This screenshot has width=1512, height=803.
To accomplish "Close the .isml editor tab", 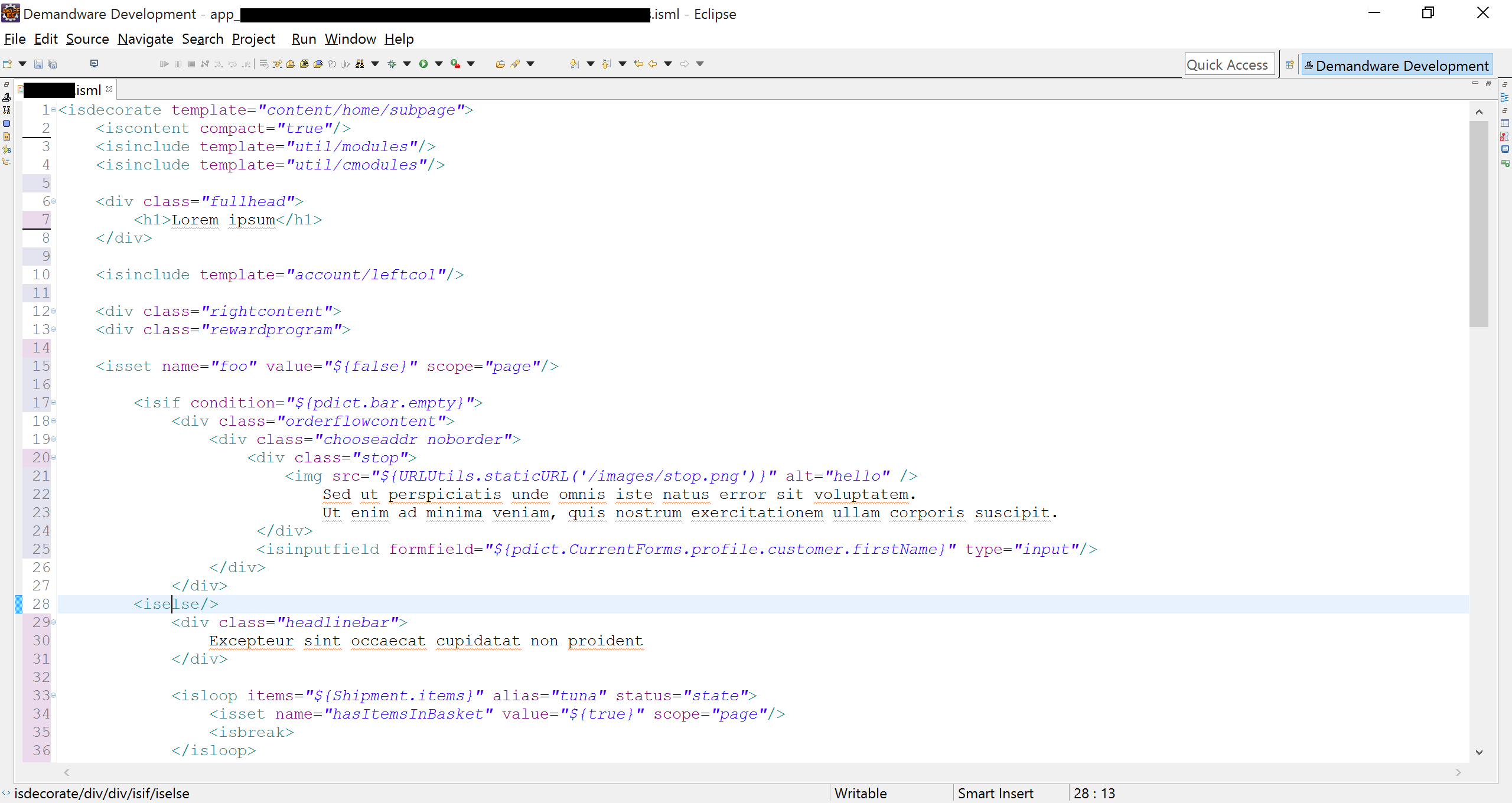I will point(109,90).
